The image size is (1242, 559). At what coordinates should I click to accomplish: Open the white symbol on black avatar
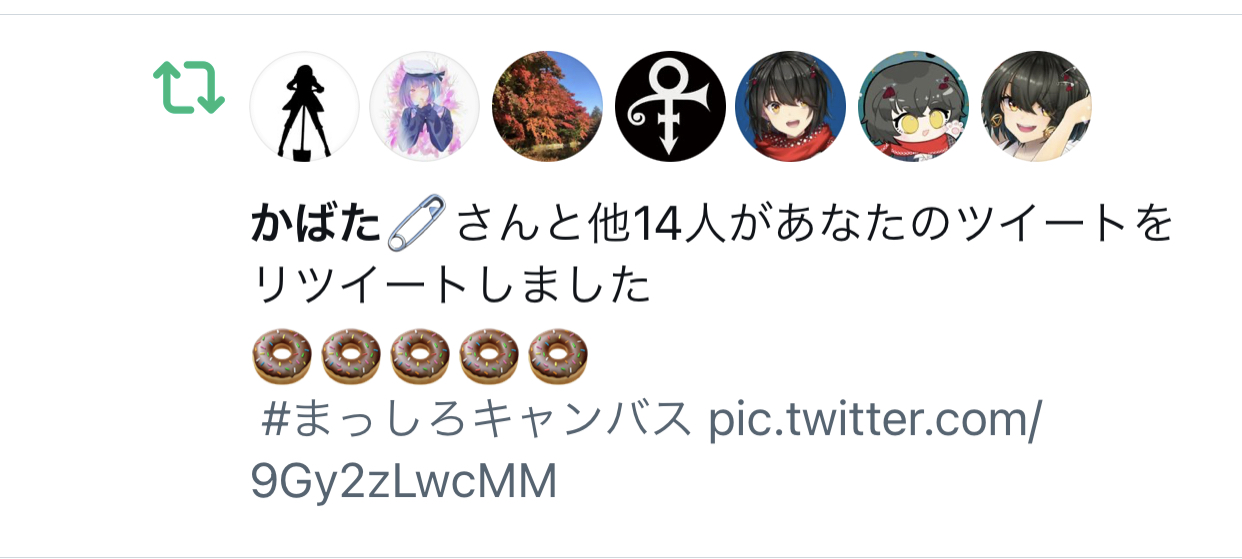pyautogui.click(x=670, y=106)
